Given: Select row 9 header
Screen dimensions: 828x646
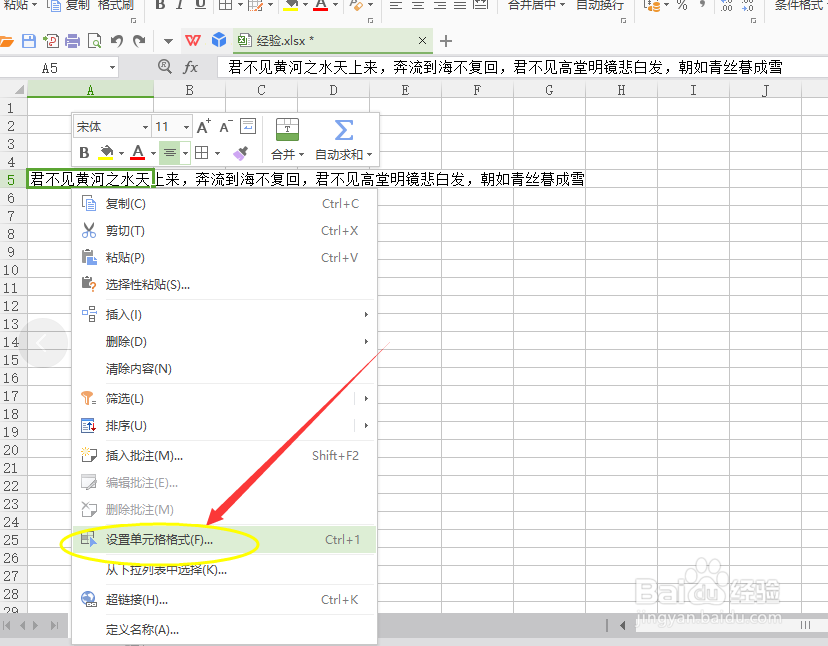Looking at the screenshot, I should click(12, 252).
